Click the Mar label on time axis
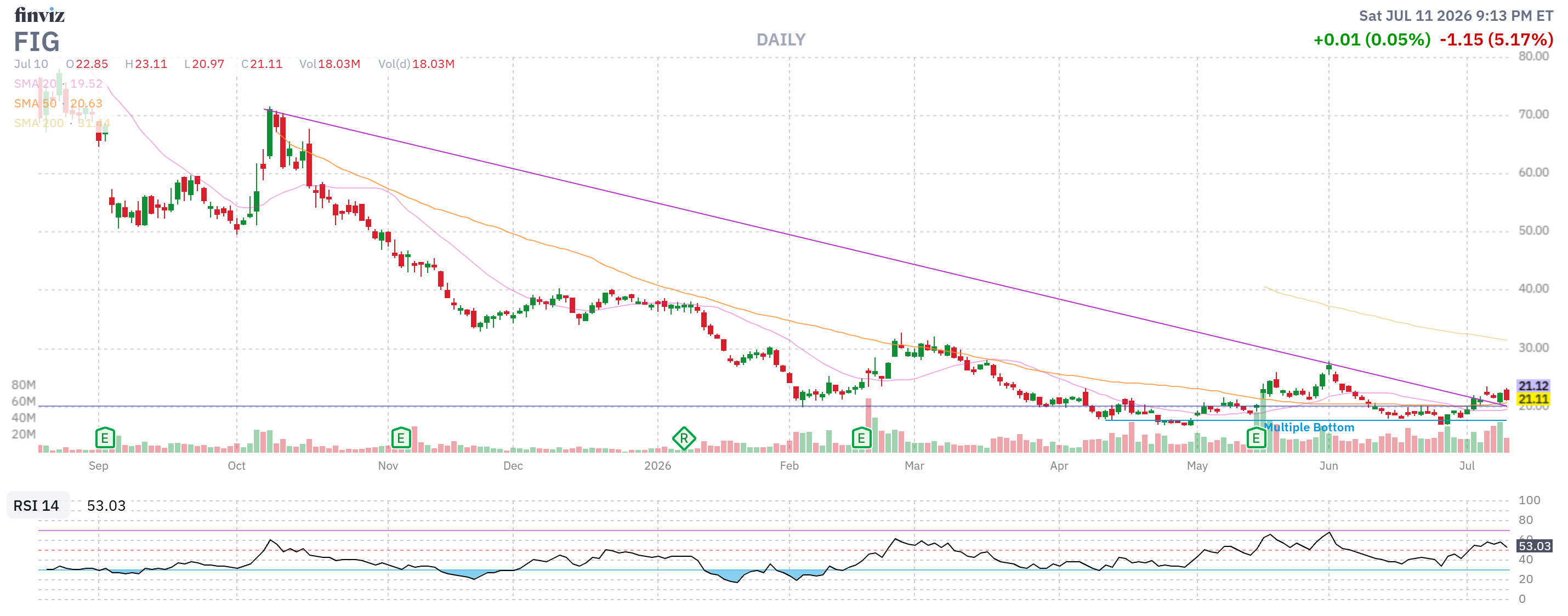 pyautogui.click(x=913, y=466)
